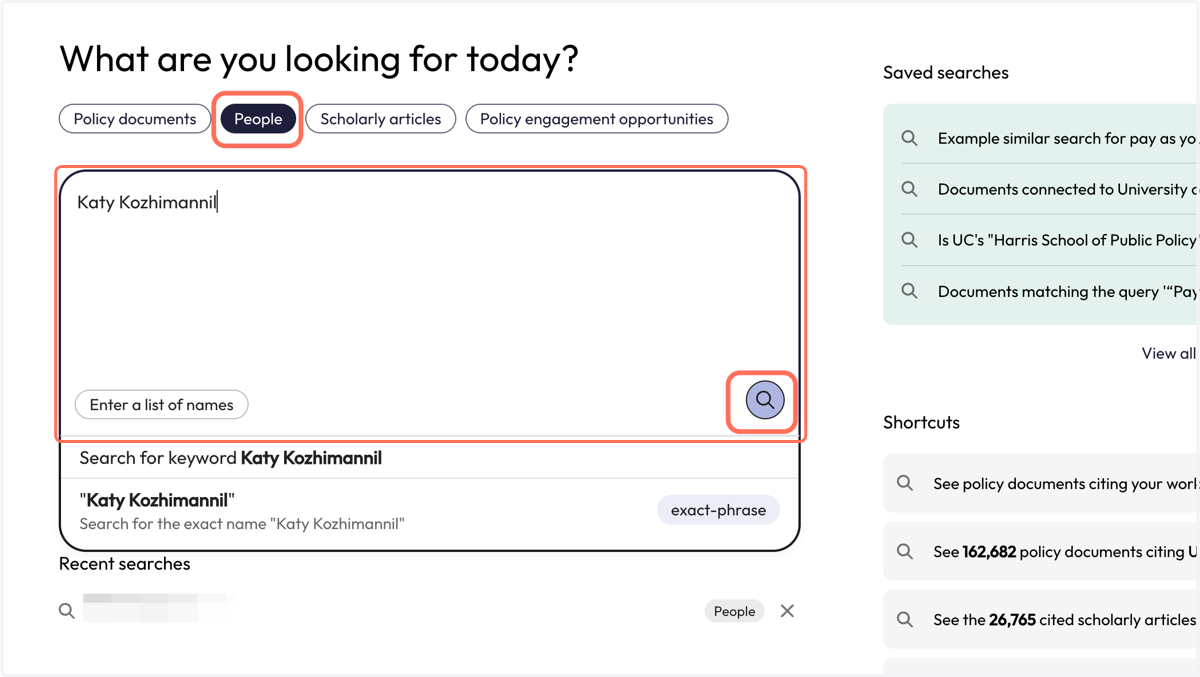The height and width of the screenshot is (677, 1200).
Task: Click the People tag on recent search
Action: point(734,611)
